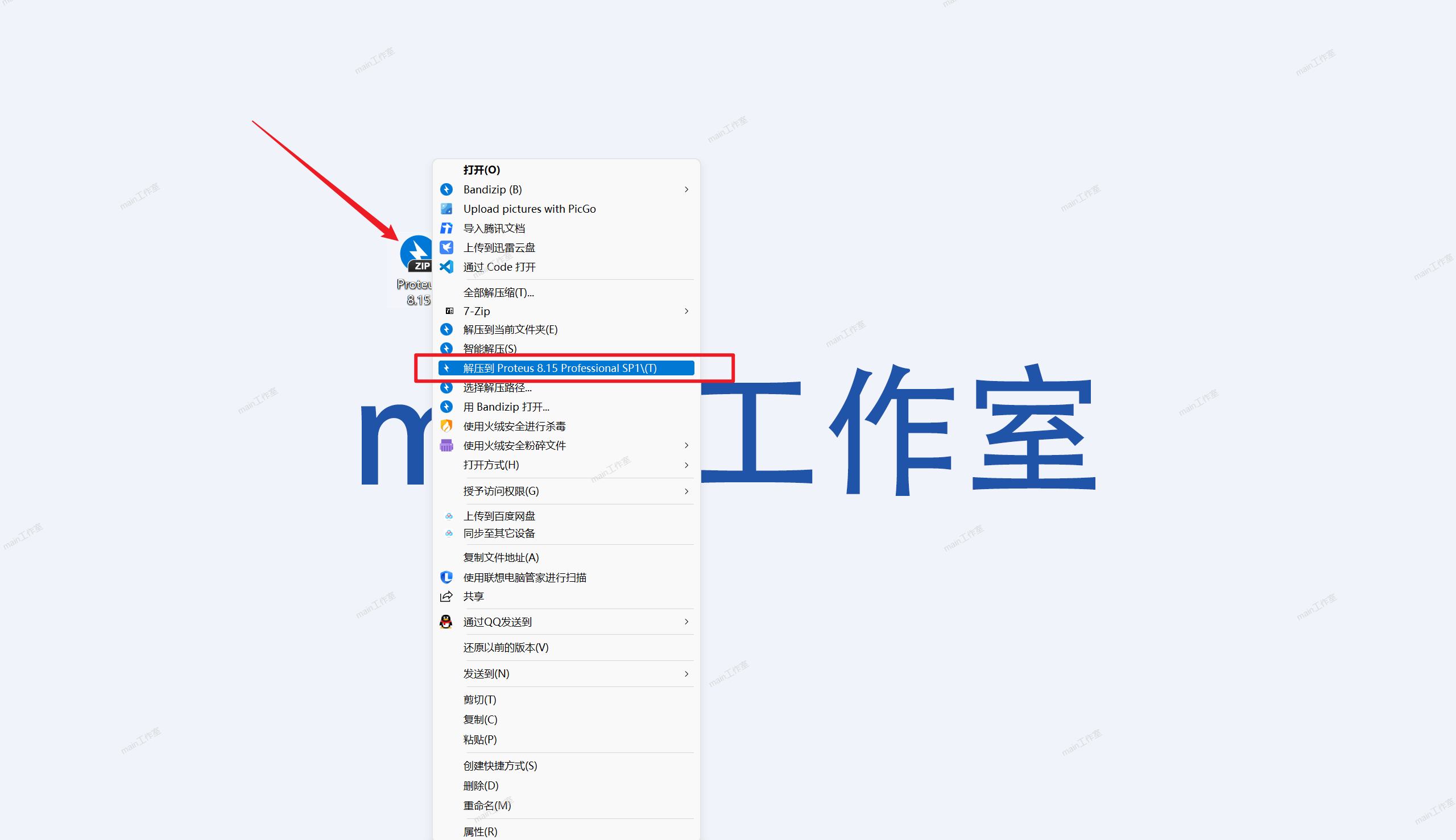This screenshot has width=1456, height=840.
Task: Choose 复制(C) menu entry
Action: point(566,719)
